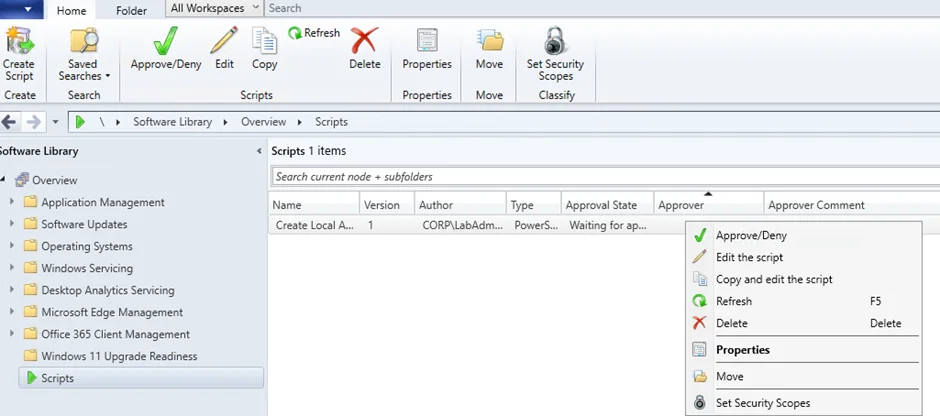
Task: Switch to the Home ribbon tab
Action: pyautogui.click(x=71, y=10)
